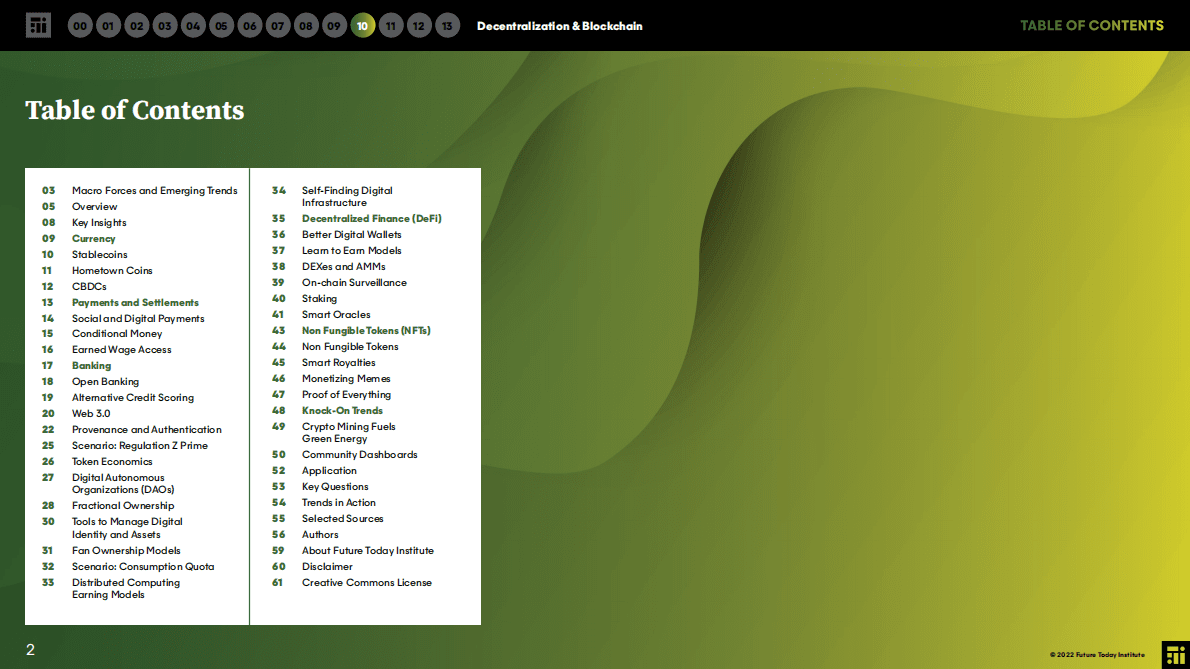1190x669 pixels.
Task: Click chapter 11 navigation circle
Action: pos(391,26)
